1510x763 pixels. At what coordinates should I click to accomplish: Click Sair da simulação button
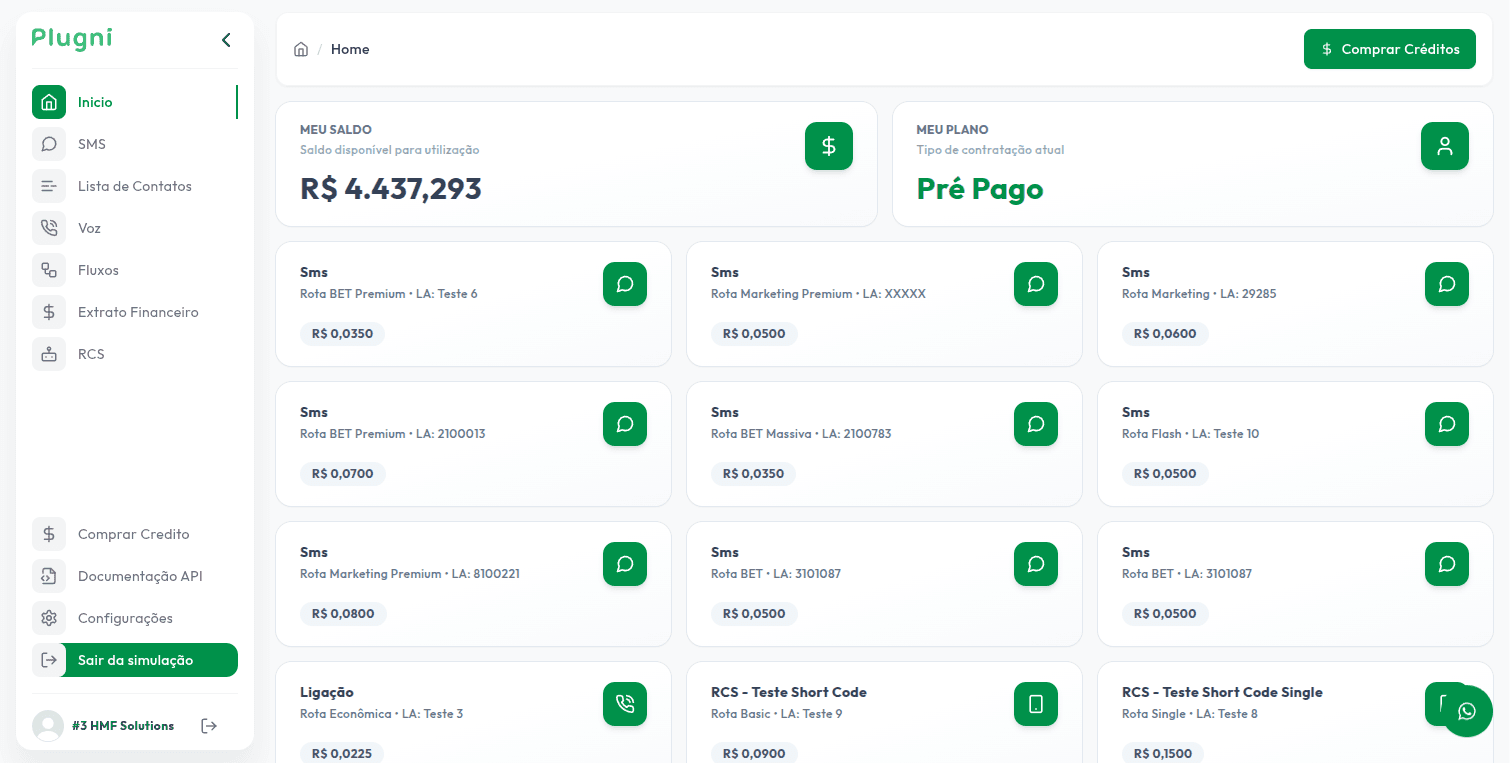pos(135,660)
